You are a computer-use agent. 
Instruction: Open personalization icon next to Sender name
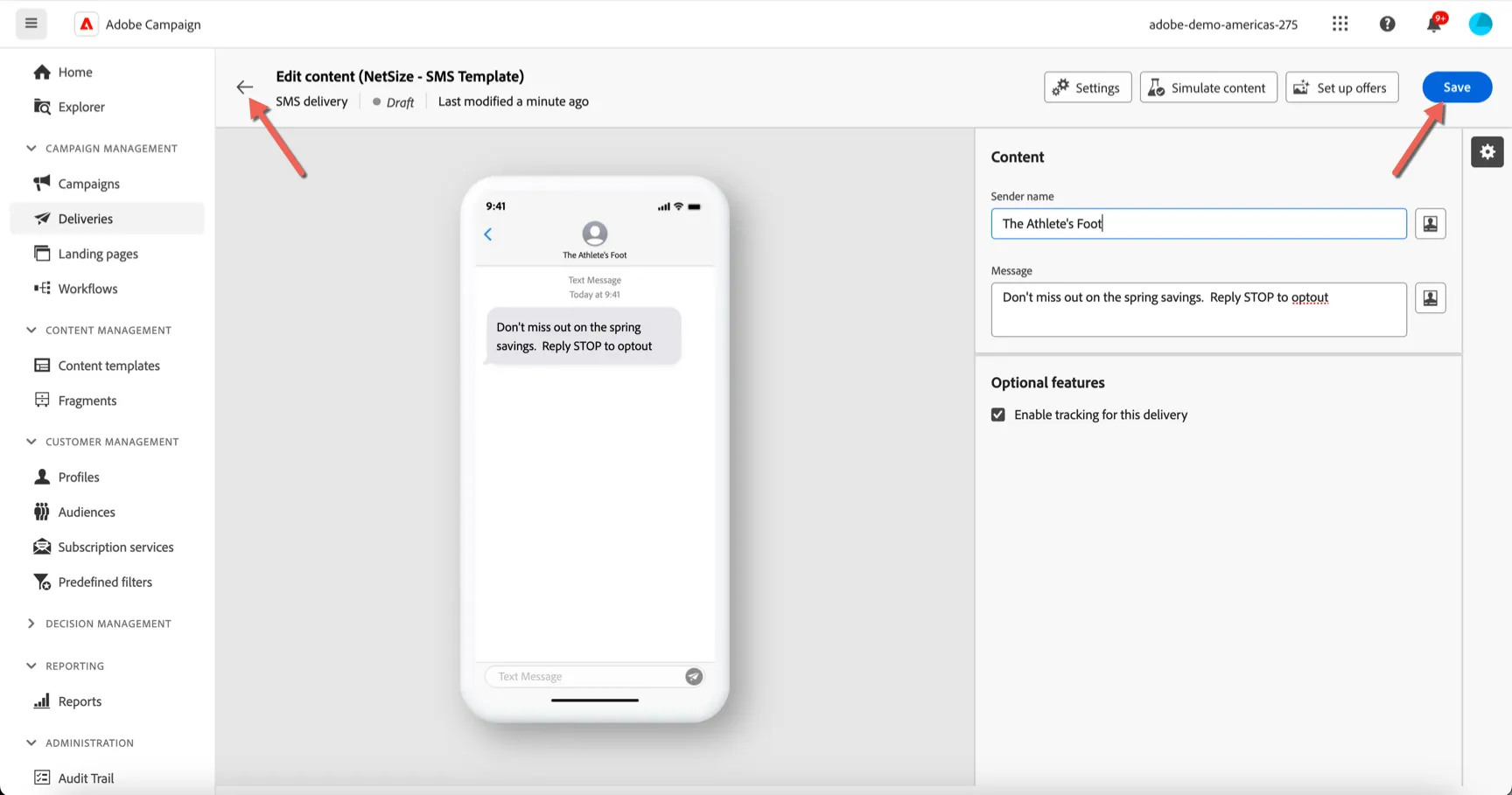pos(1430,224)
